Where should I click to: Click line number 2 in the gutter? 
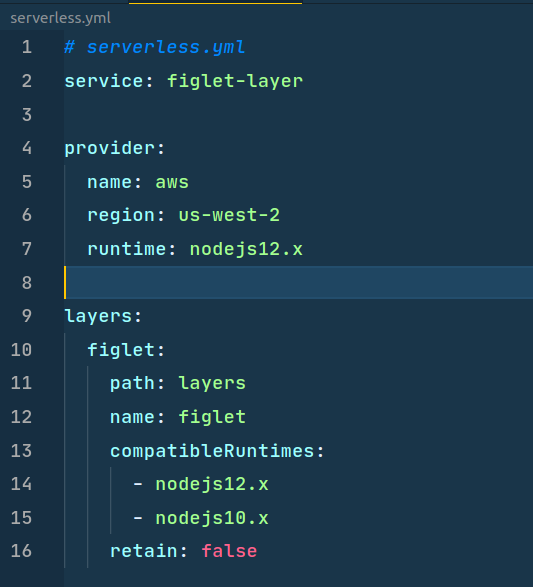coord(27,81)
